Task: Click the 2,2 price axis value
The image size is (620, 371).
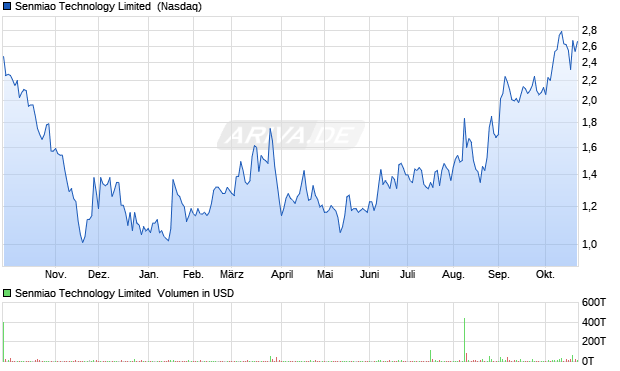Action: [x=590, y=81]
